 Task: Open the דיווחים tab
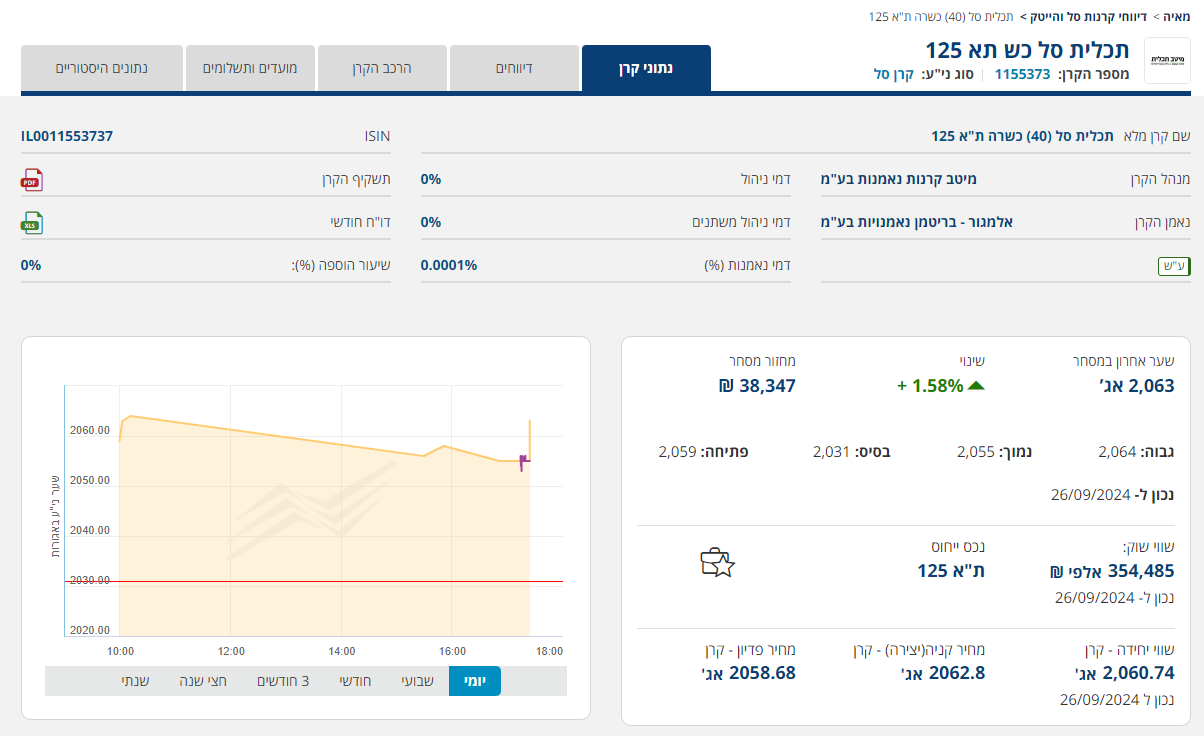click(x=515, y=68)
